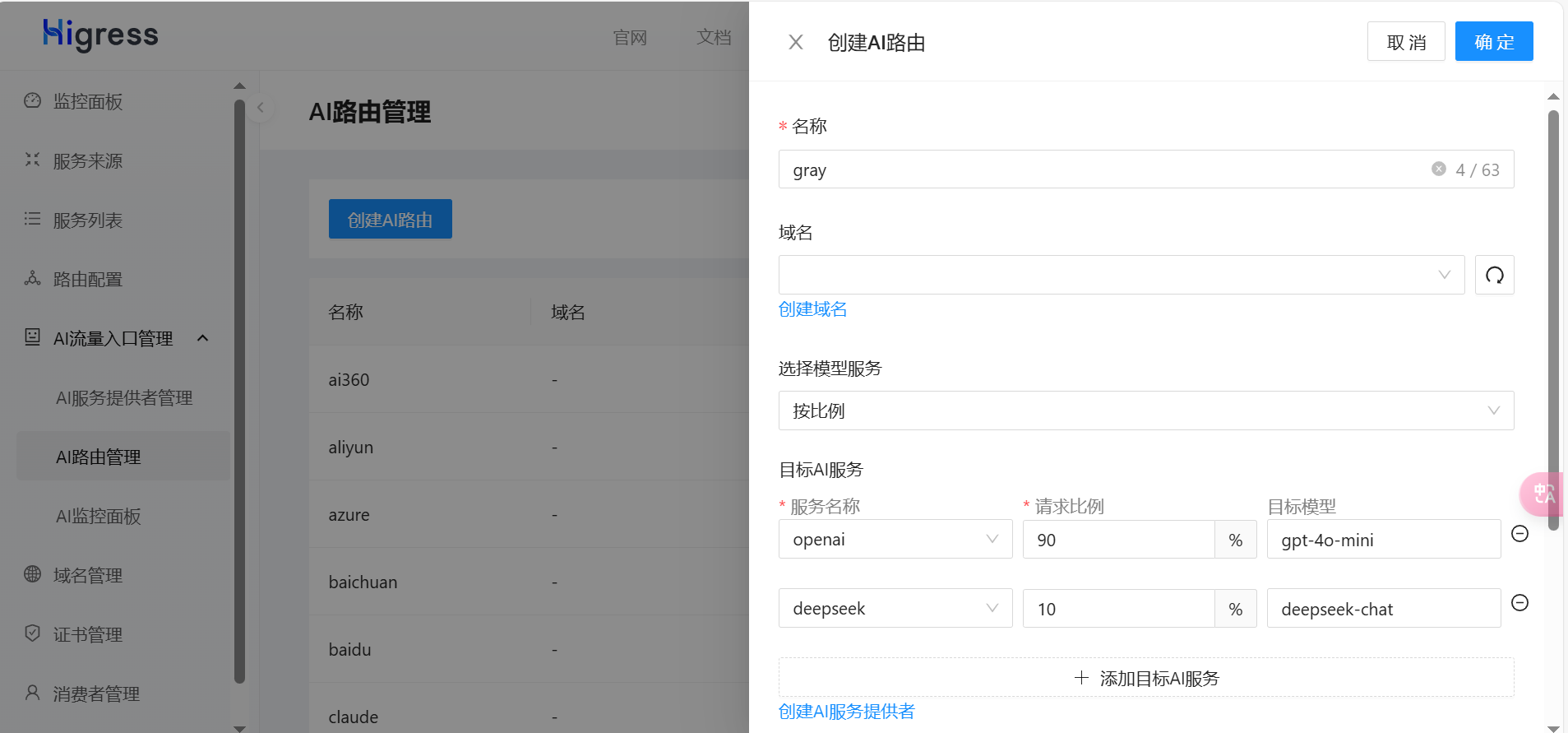Open the 选择模型服务 dropdown showing 按比例

pos(1145,411)
